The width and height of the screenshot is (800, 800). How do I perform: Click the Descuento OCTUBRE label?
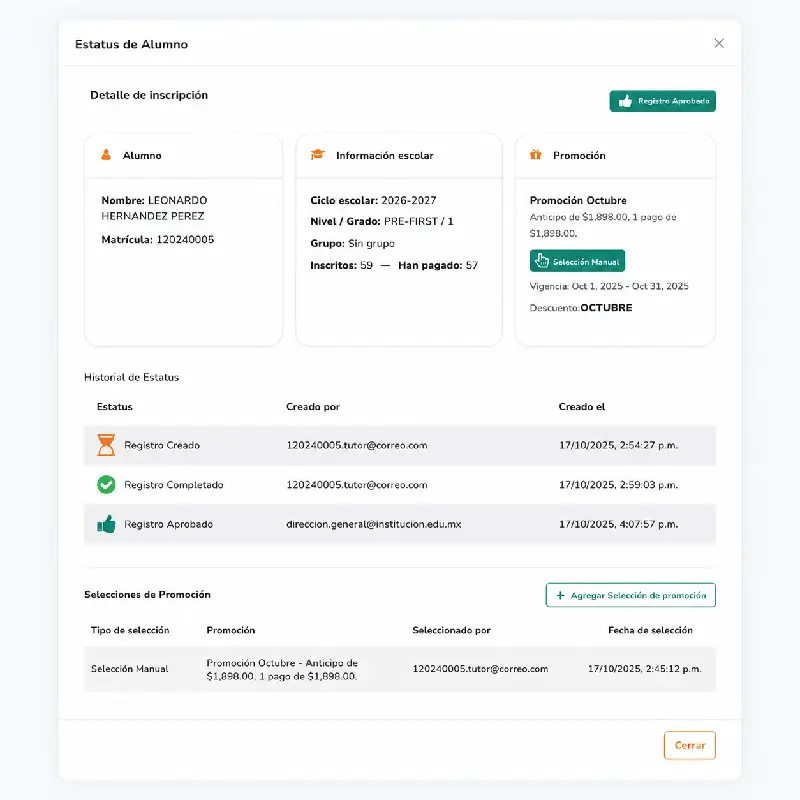point(581,308)
